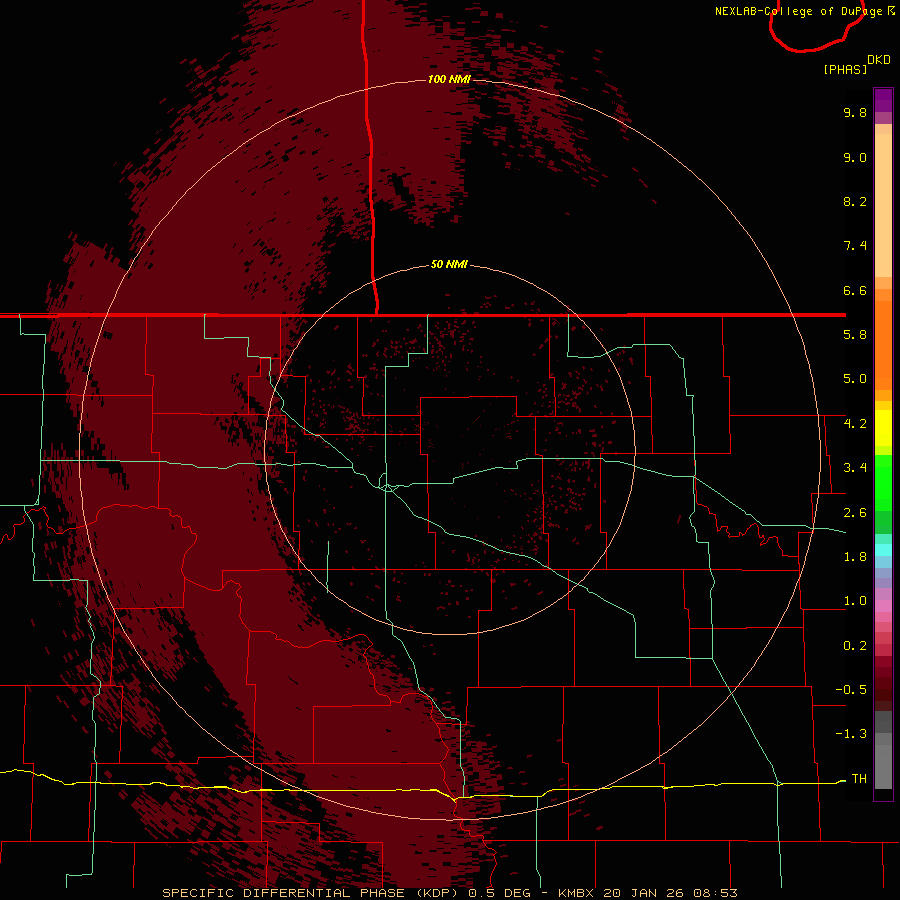Click the cyan color bar segment

[883, 550]
